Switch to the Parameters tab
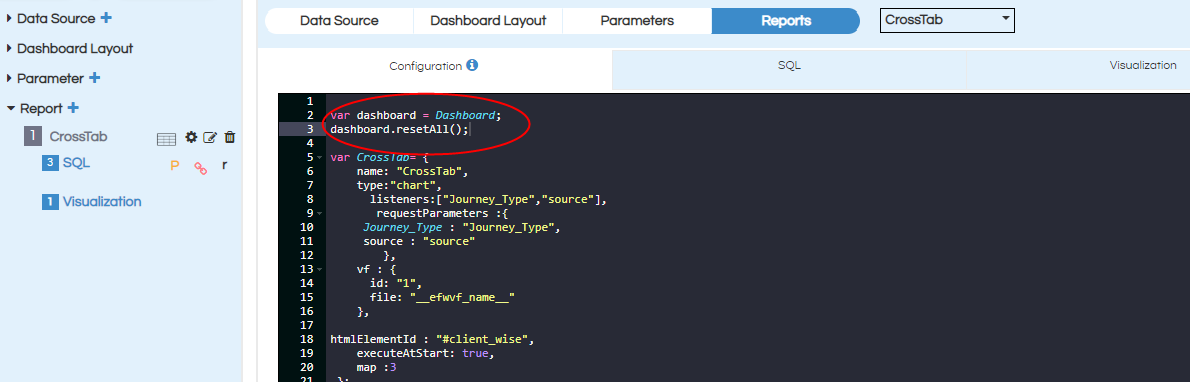1190x382 pixels. click(x=637, y=21)
